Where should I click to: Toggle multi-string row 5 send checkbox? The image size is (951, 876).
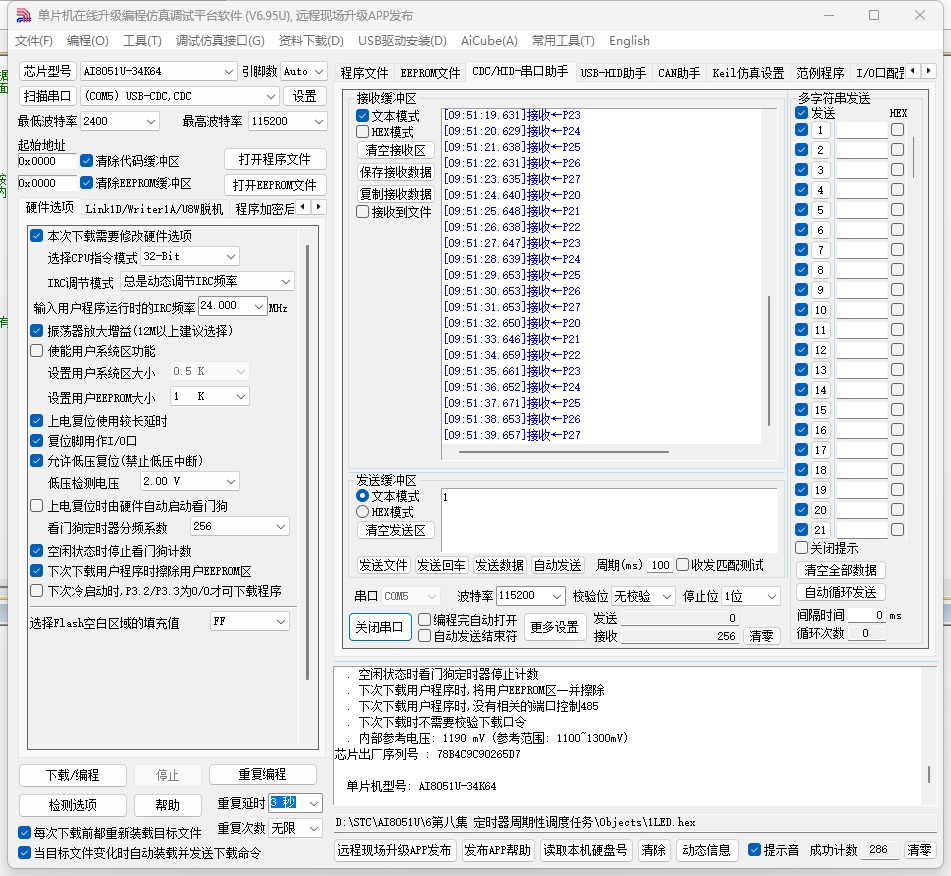(801, 209)
